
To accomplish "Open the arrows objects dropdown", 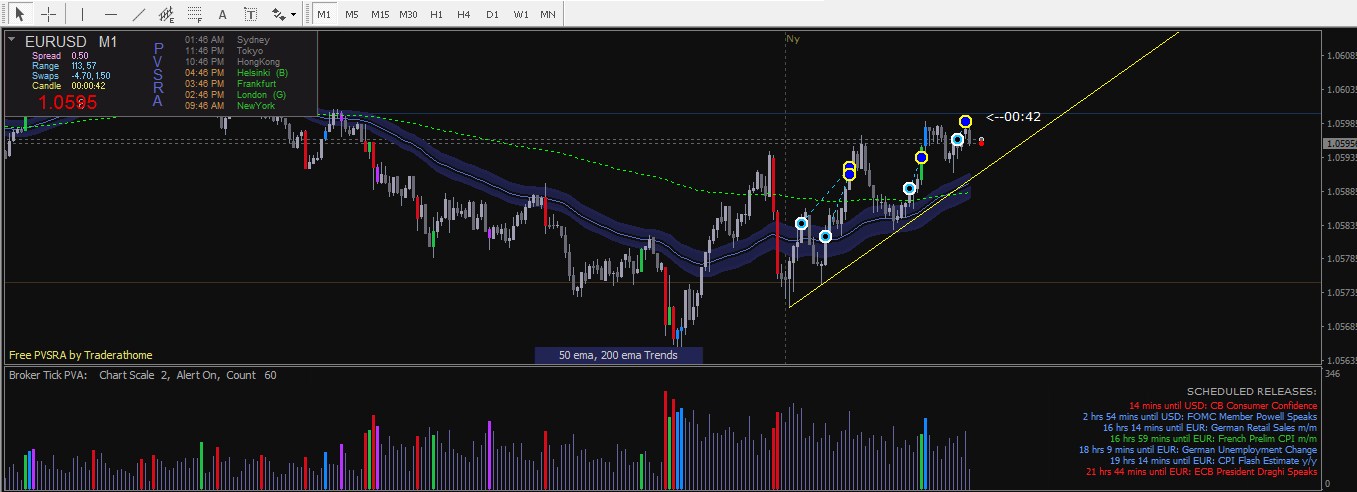I will click(x=283, y=15).
